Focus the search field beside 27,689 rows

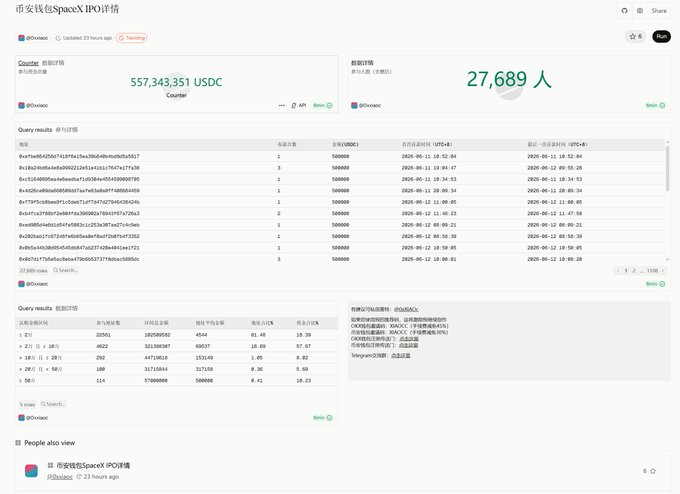coord(65,270)
